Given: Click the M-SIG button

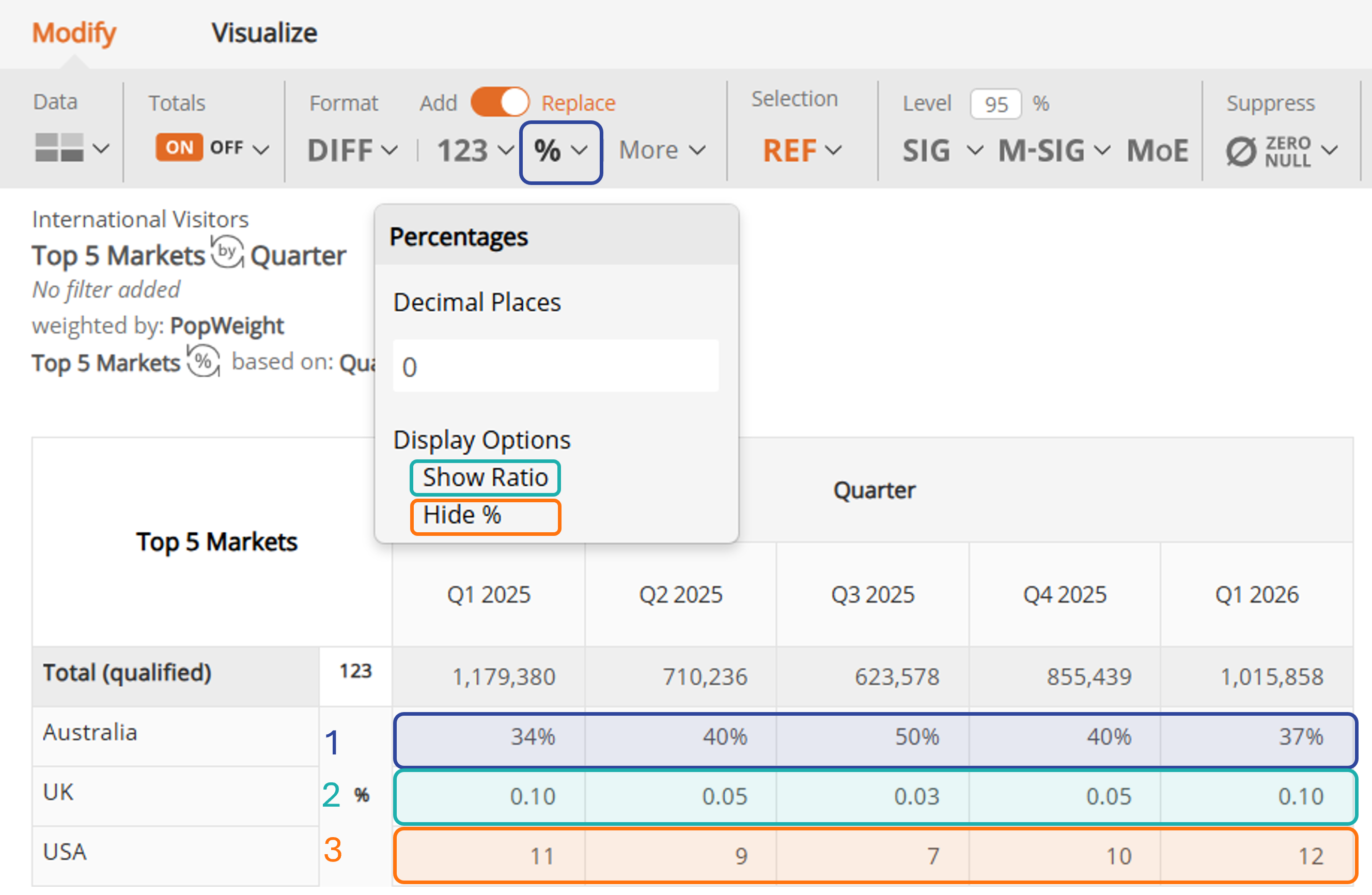Looking at the screenshot, I should tap(1041, 150).
